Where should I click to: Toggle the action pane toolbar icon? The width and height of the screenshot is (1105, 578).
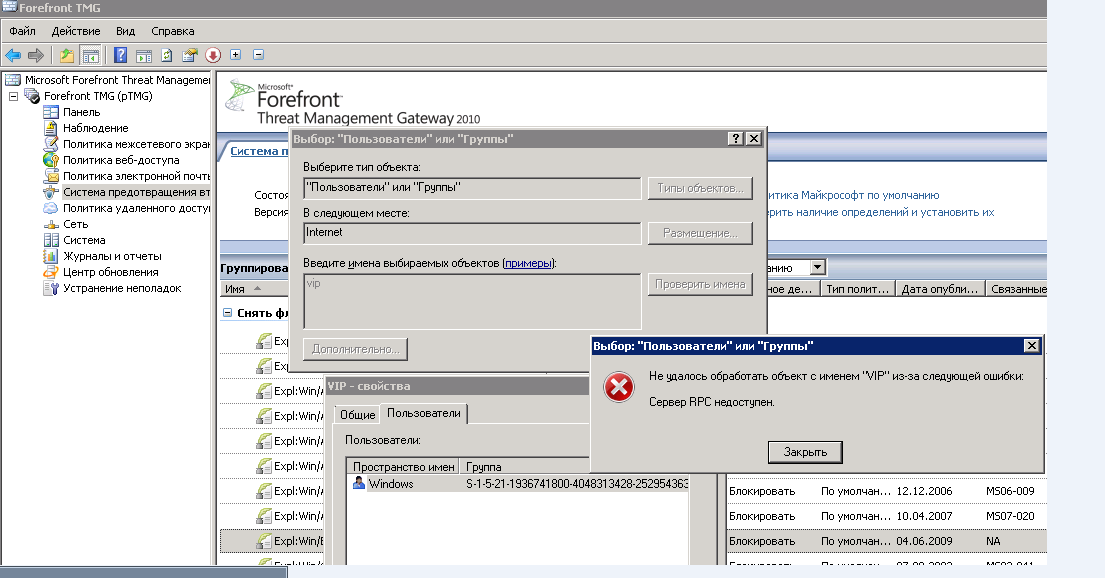click(144, 55)
